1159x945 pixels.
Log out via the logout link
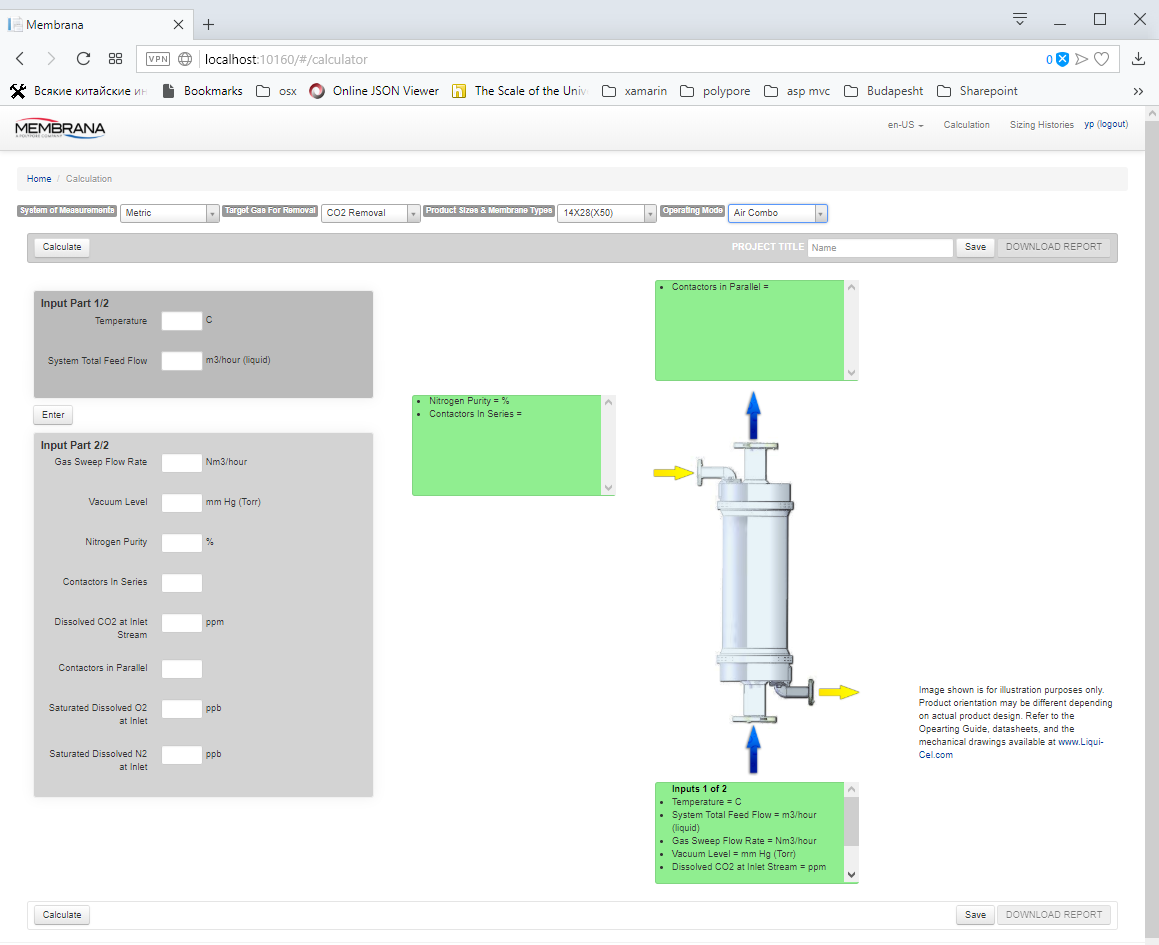click(x=1113, y=124)
